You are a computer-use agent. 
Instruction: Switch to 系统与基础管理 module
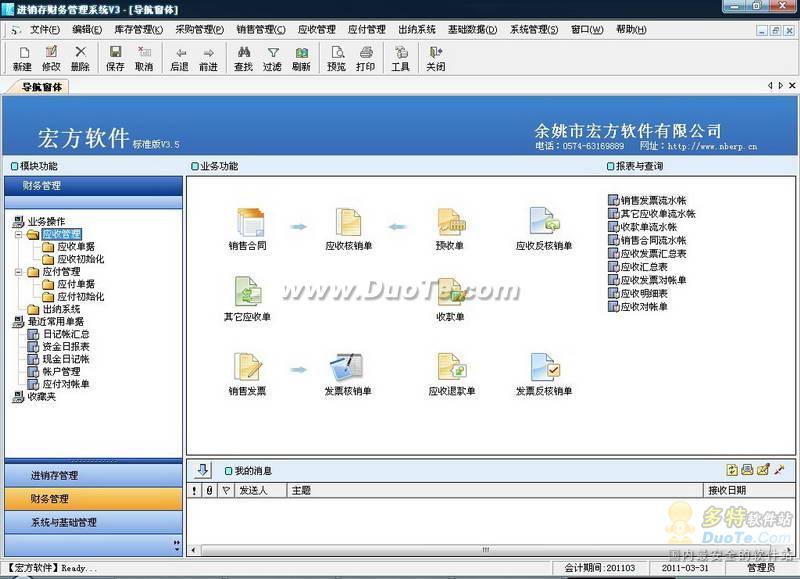click(x=94, y=522)
